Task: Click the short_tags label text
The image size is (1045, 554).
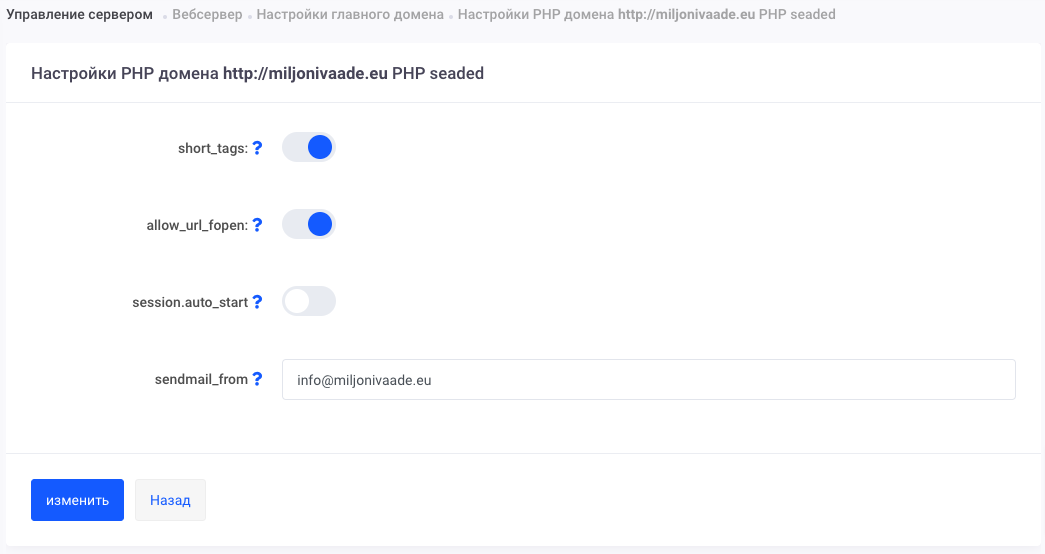Action: tap(212, 148)
